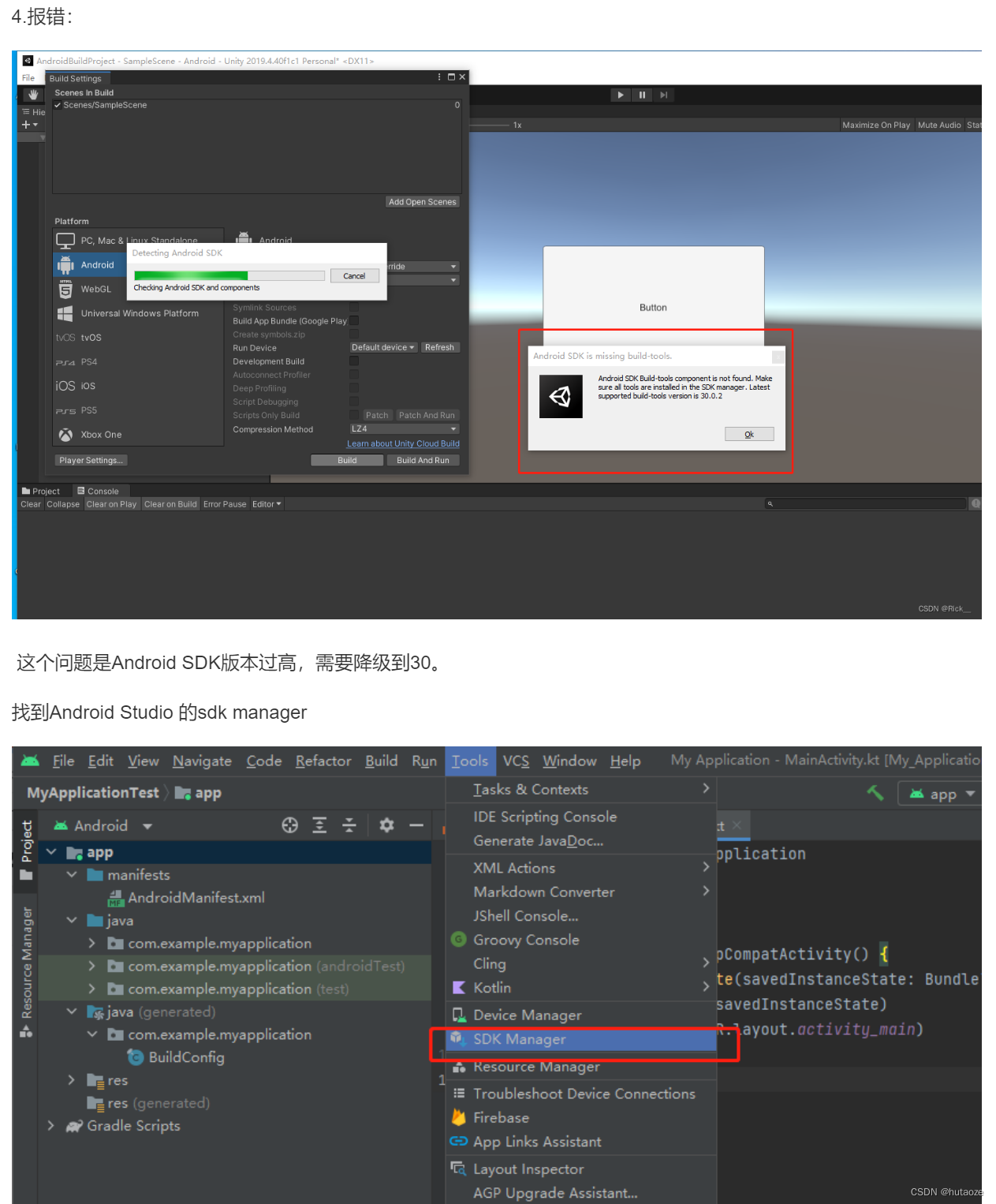The height and width of the screenshot is (1204, 996).
Task: Click Unity logo in SDK error dialog
Action: point(561,396)
